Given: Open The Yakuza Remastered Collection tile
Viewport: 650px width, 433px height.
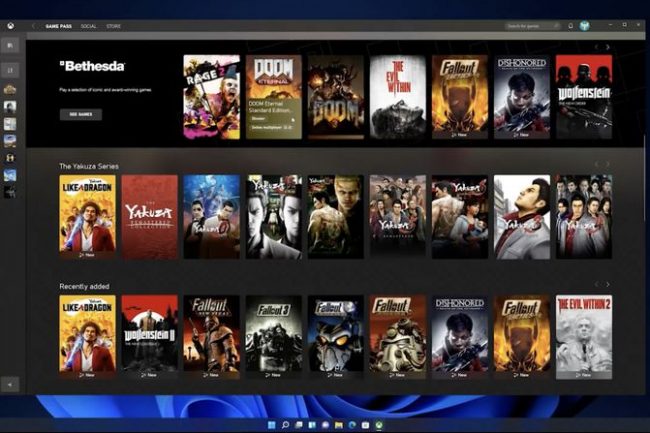Looking at the screenshot, I should 150,217.
